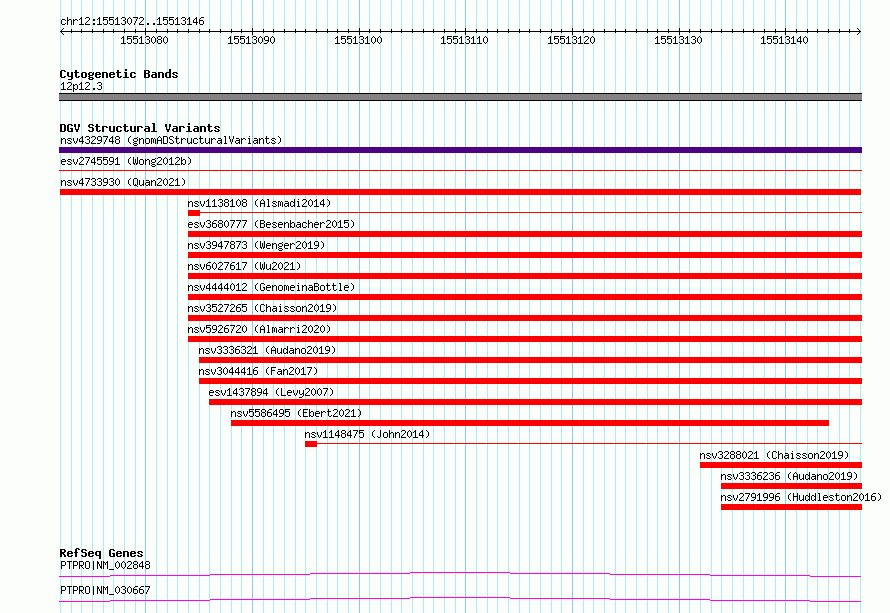Click the esv3680777 (Besenbacher2015) label
The height and width of the screenshot is (613, 890).
271,224
